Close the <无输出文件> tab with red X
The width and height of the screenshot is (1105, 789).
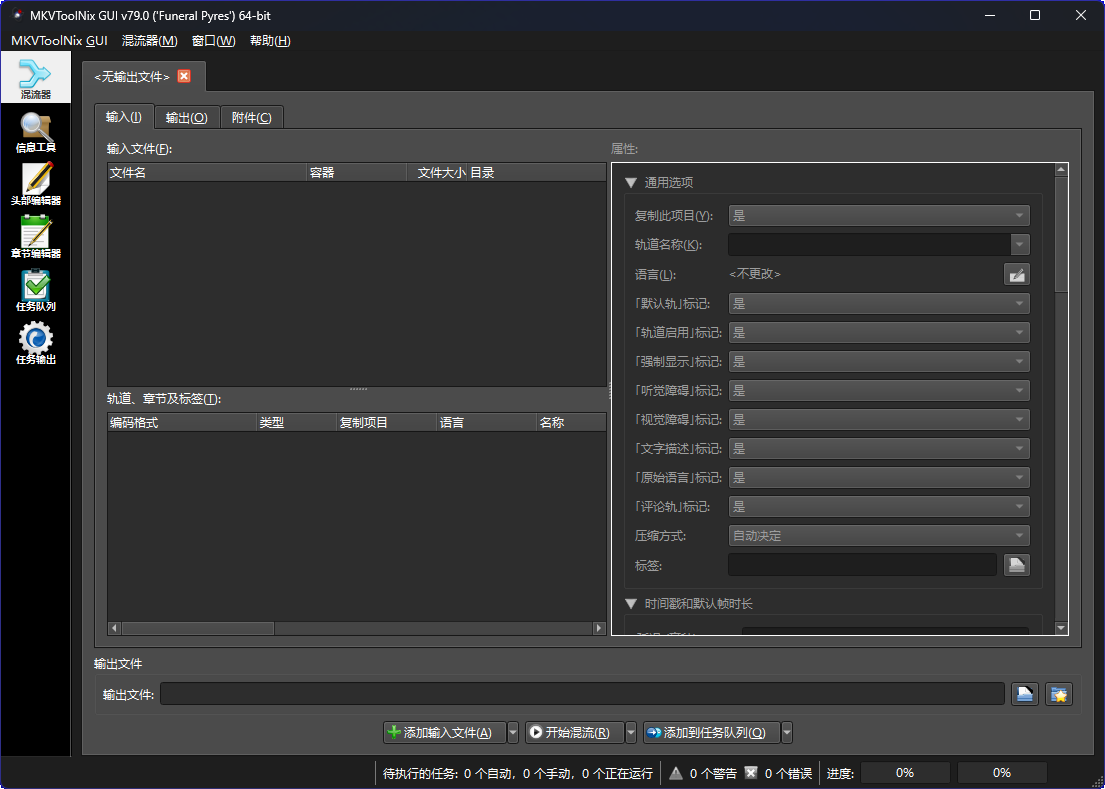(x=184, y=76)
